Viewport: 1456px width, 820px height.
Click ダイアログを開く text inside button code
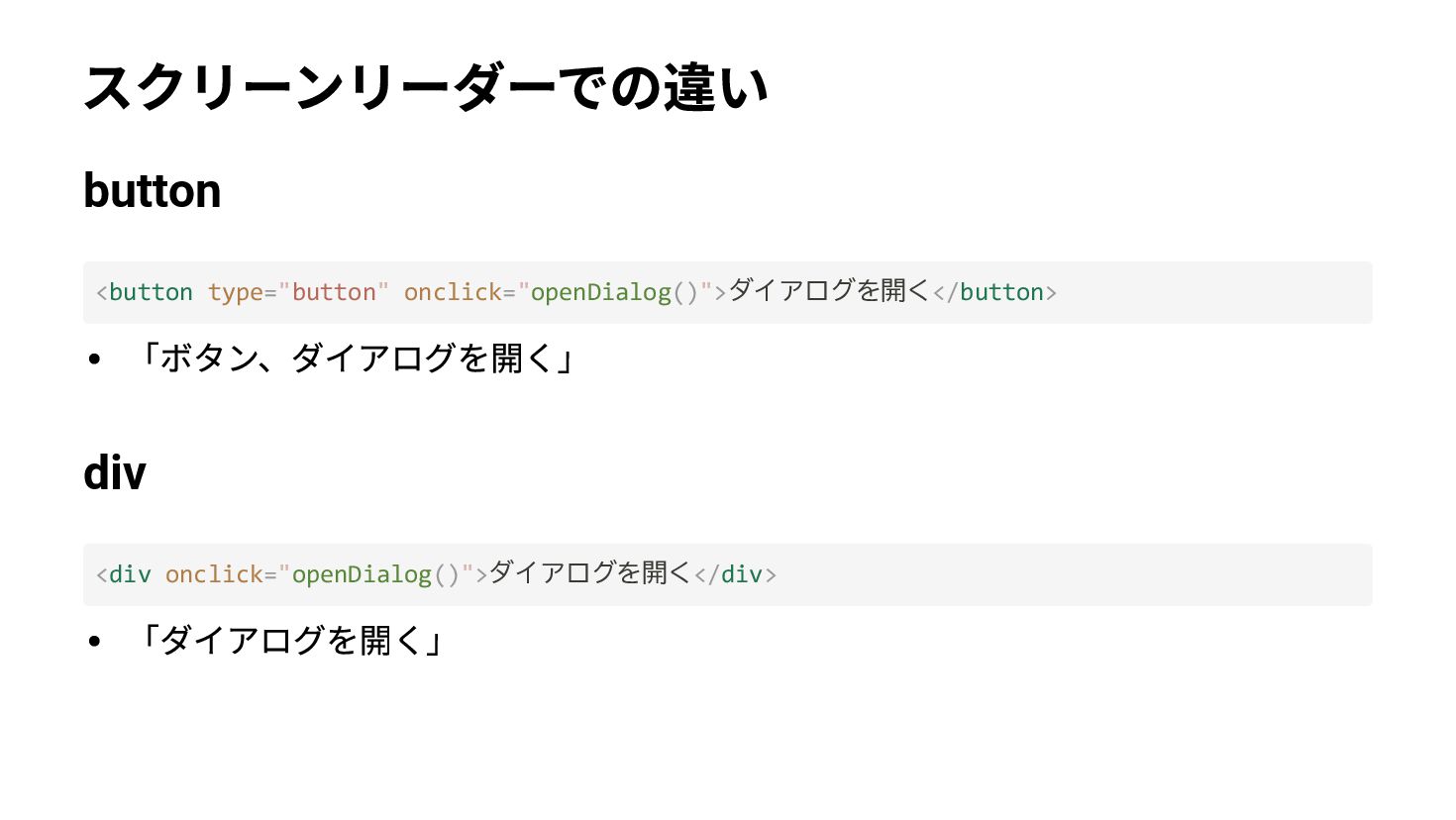click(829, 291)
